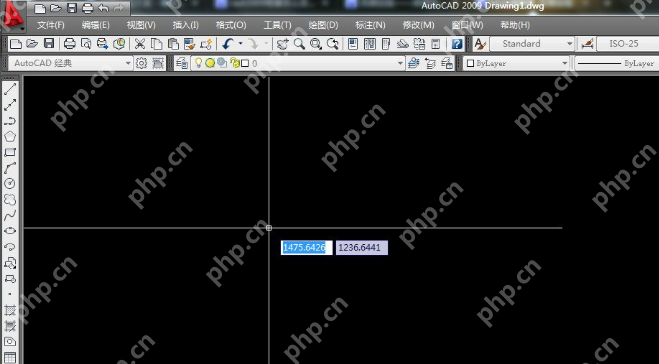Screen dimensions: 659x364
Task: Expand the Standard text style dropdown
Action: pos(532,44)
